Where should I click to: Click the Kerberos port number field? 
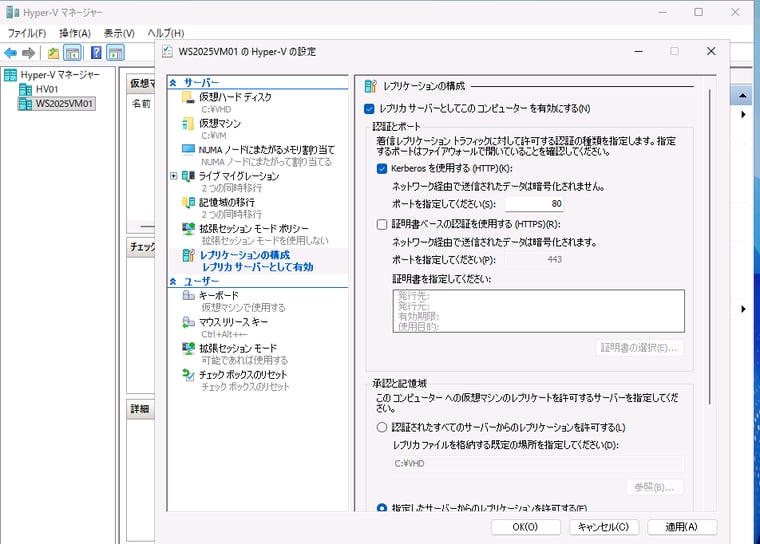click(535, 204)
